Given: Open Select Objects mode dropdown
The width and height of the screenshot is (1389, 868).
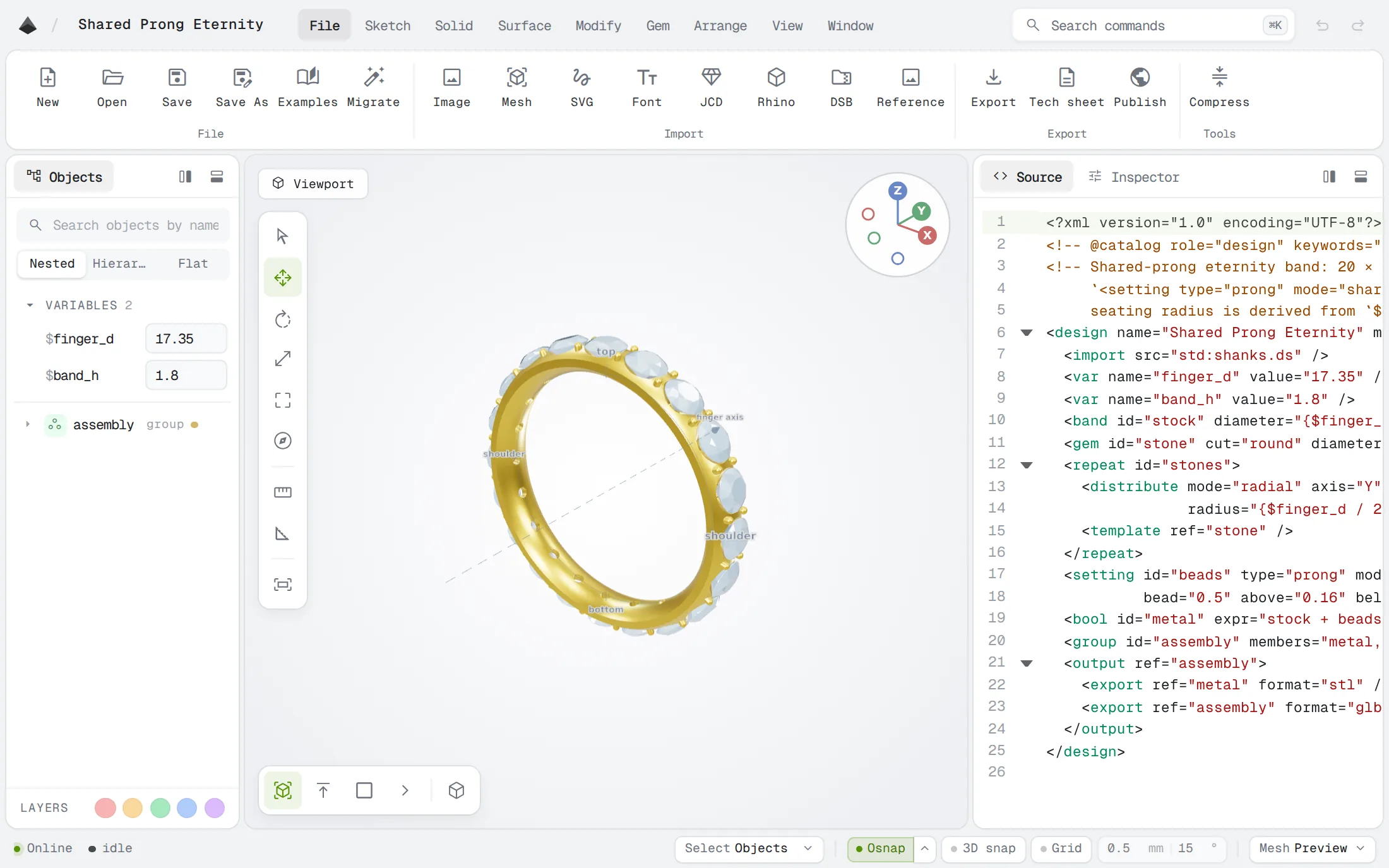Looking at the screenshot, I should [748, 848].
